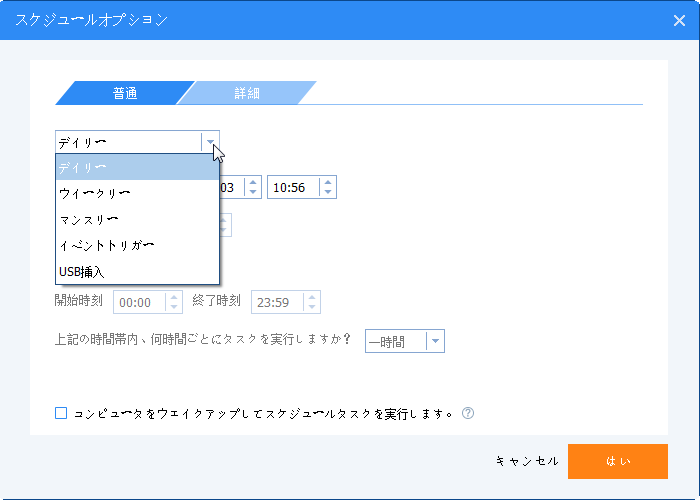
Task: Enable the wake computer for schedule checkbox
Action: [x=61, y=413]
